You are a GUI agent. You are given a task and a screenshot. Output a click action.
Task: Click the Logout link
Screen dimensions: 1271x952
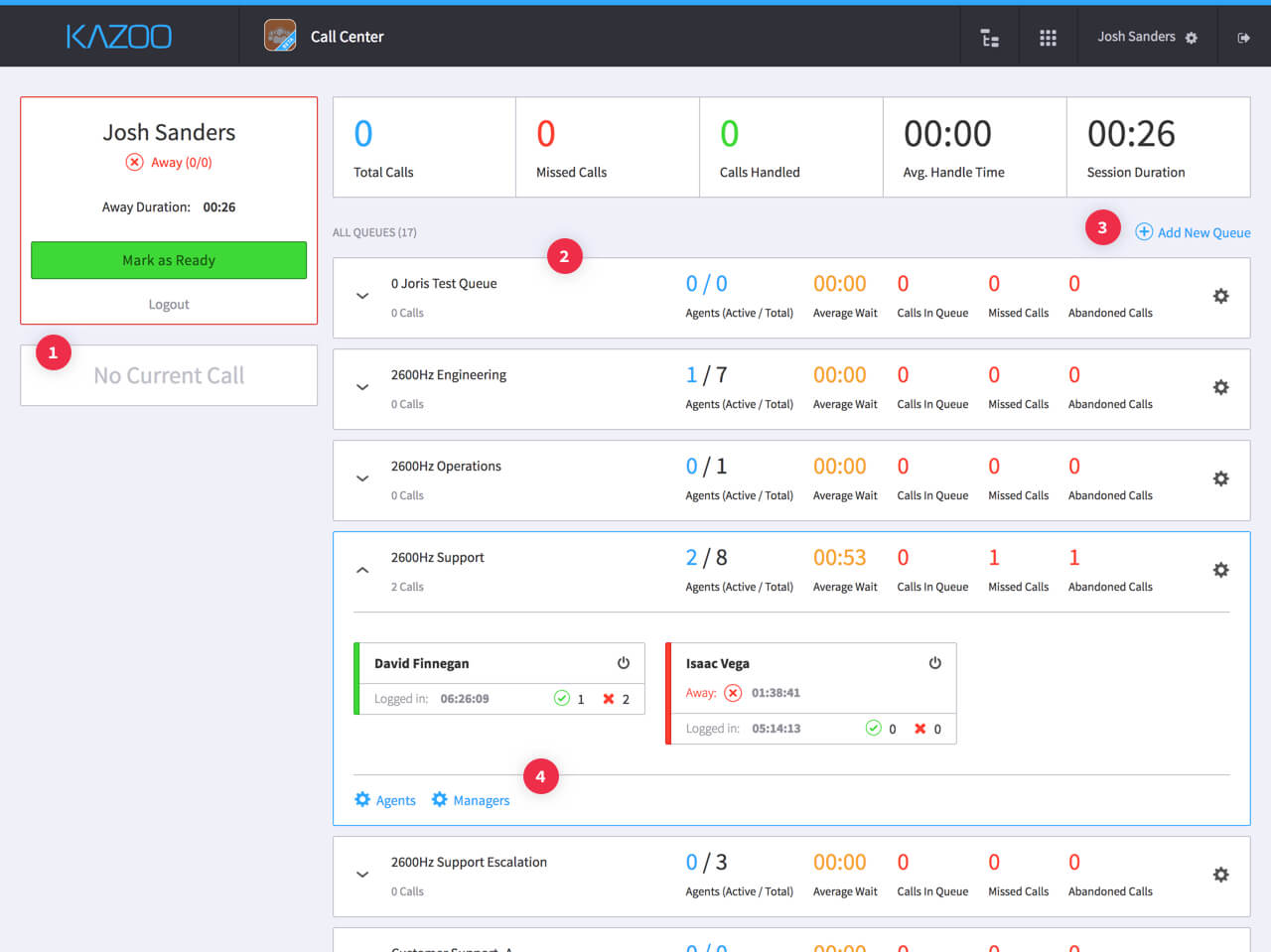(x=169, y=305)
